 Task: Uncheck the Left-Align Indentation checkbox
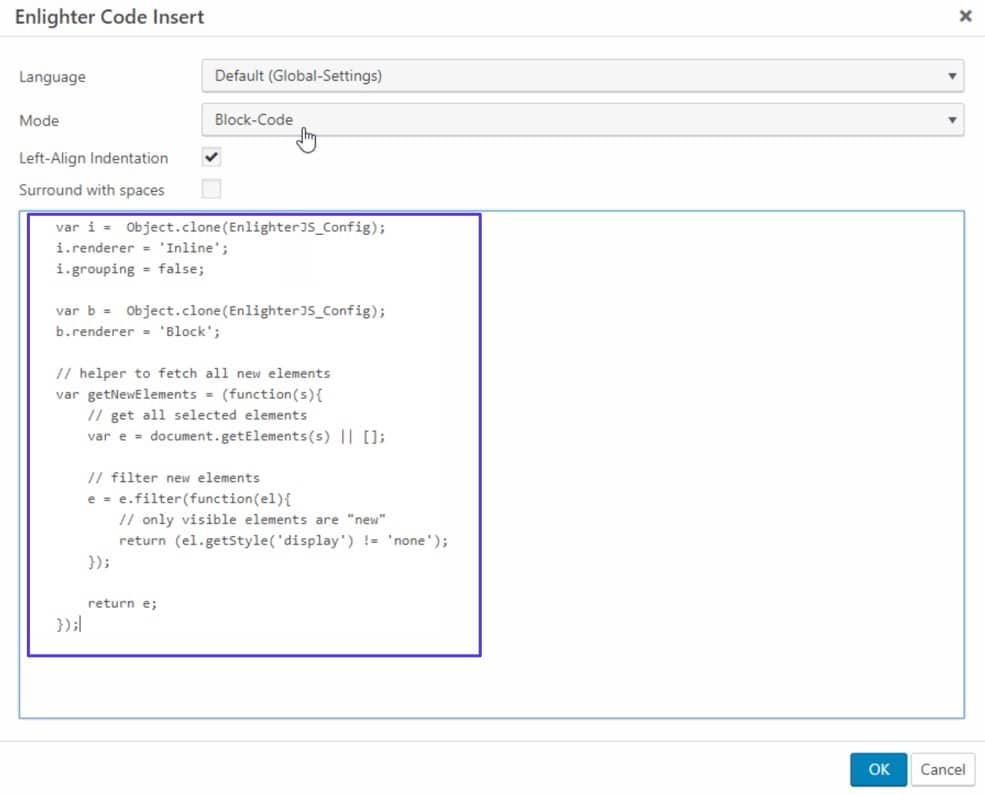[x=211, y=158]
